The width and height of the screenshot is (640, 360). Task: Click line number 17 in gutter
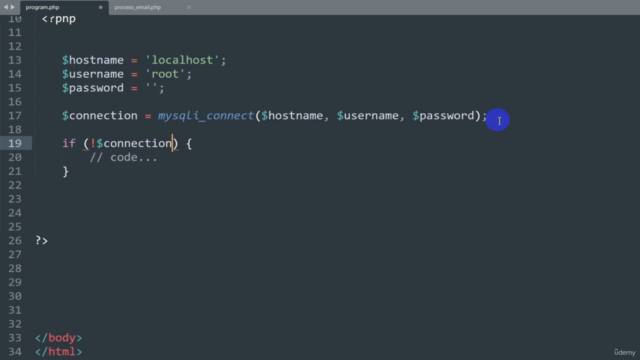[15, 116]
